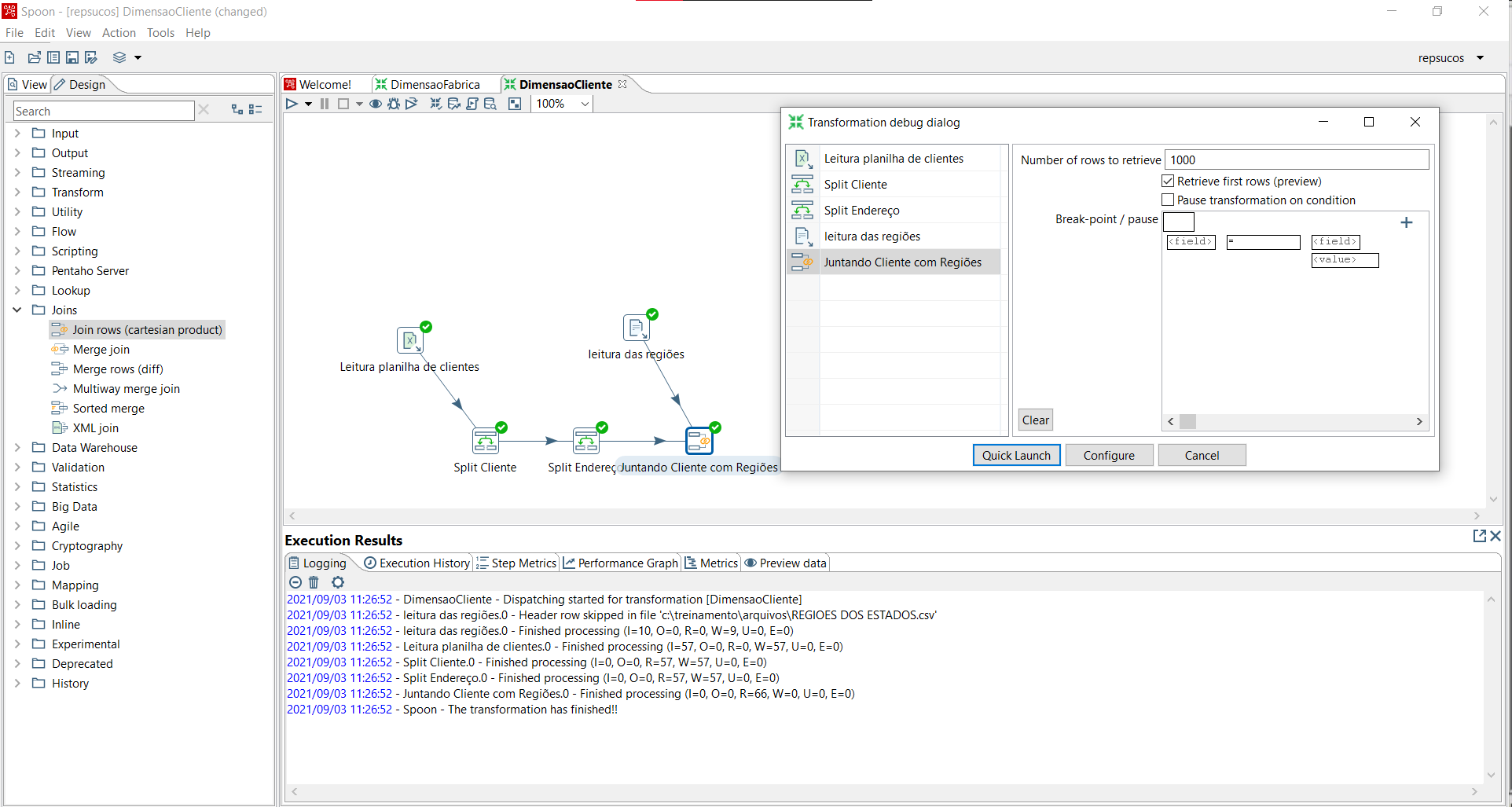The image size is (1512, 807).
Task: Run impact analysis on database icon
Action: [x=453, y=104]
